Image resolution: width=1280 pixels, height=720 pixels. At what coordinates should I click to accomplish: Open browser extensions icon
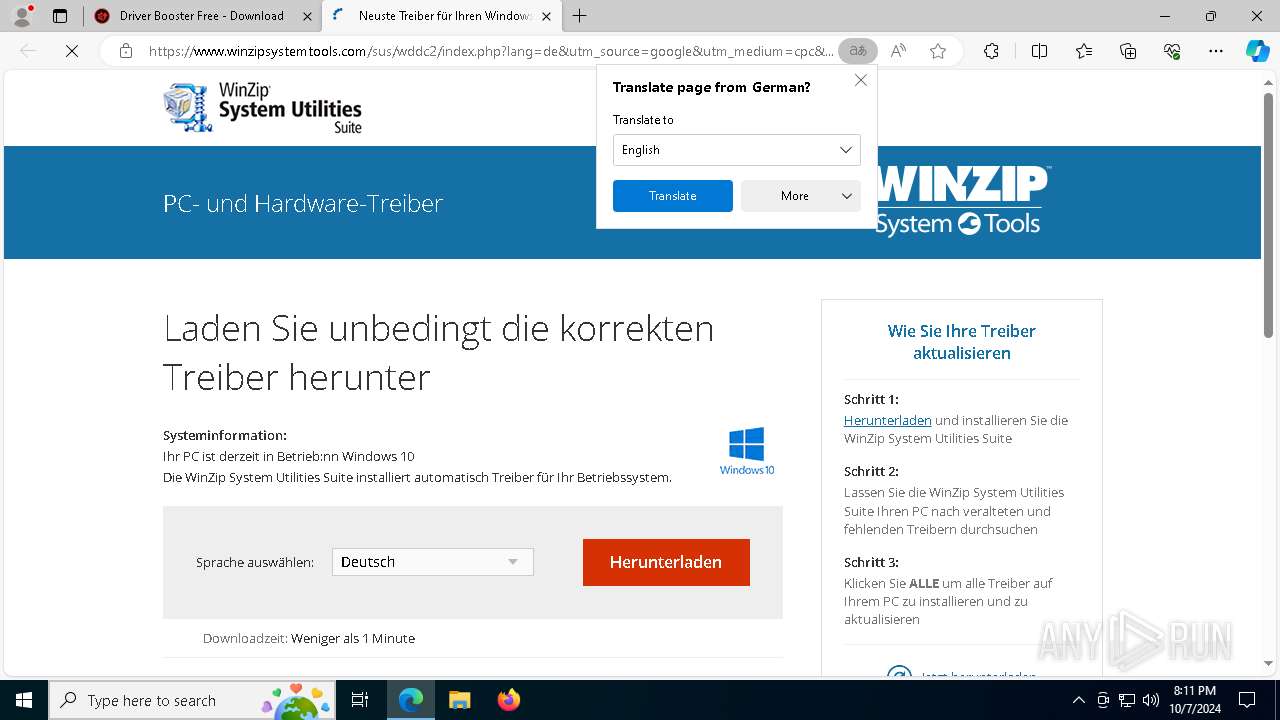pos(991,51)
